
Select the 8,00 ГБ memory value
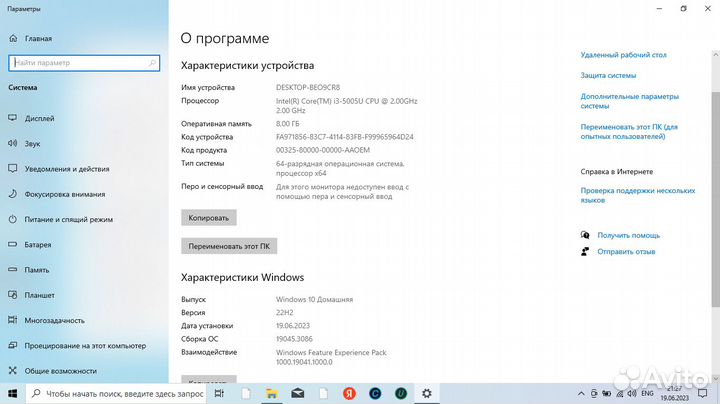(287, 124)
